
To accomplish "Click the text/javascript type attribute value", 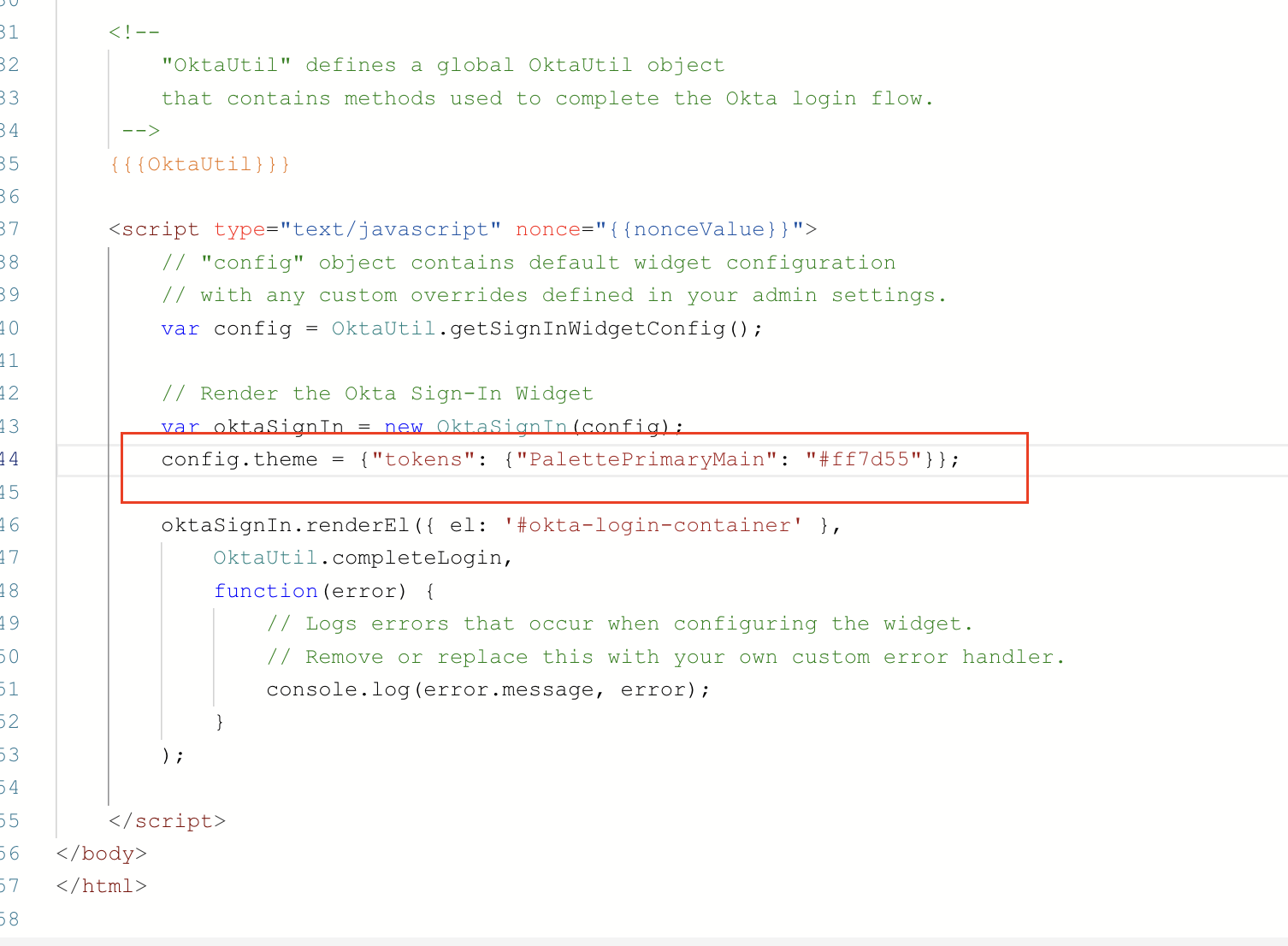I will 390,229.
